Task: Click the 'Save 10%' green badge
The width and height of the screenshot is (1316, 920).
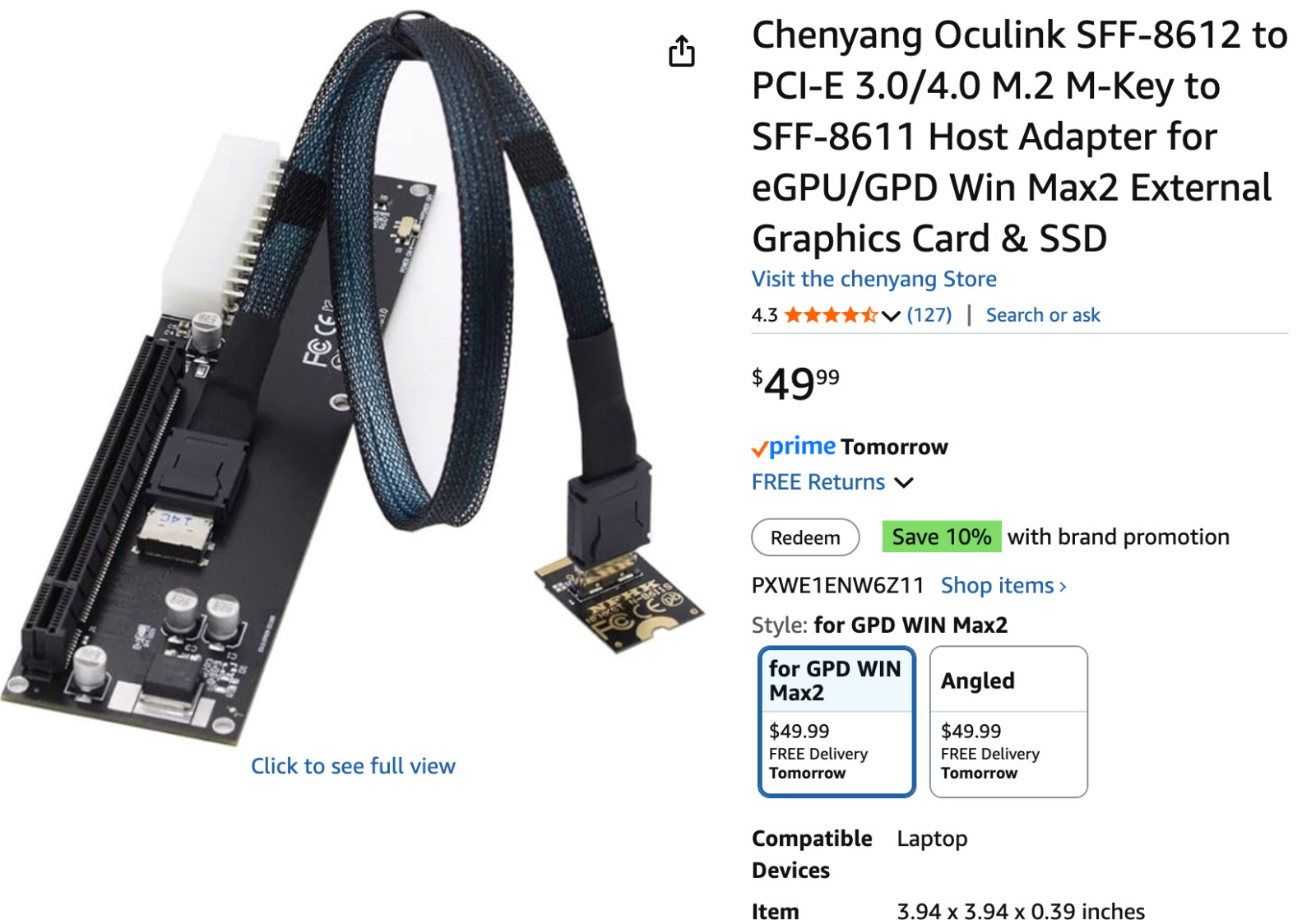Action: 941,537
